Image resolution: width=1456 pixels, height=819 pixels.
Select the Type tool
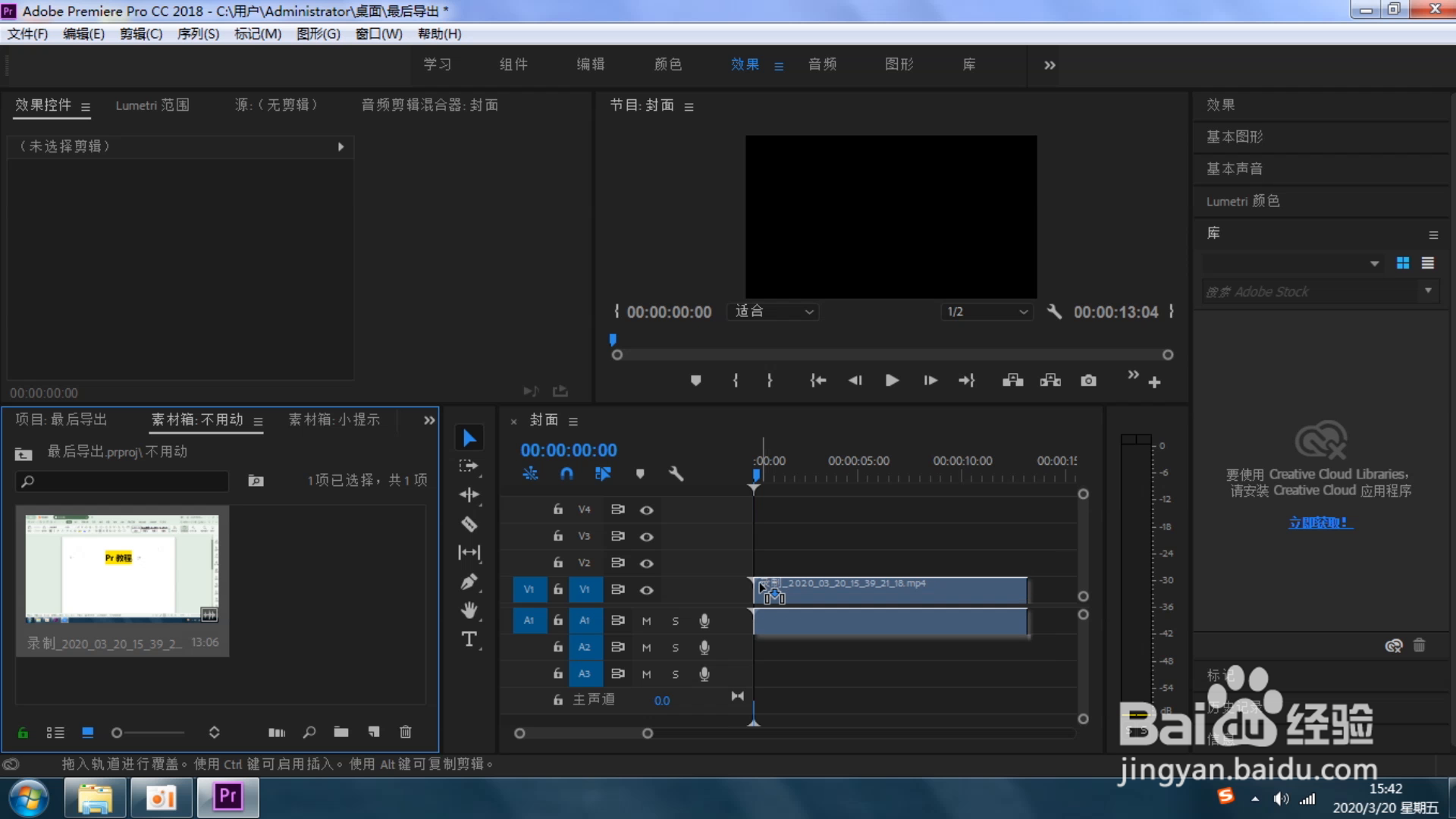(469, 639)
